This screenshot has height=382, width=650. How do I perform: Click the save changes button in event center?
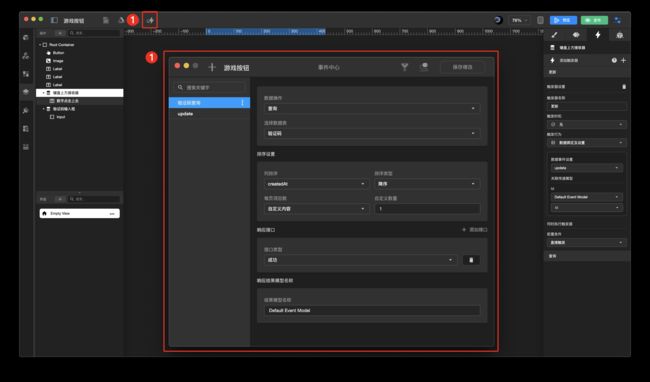click(462, 67)
